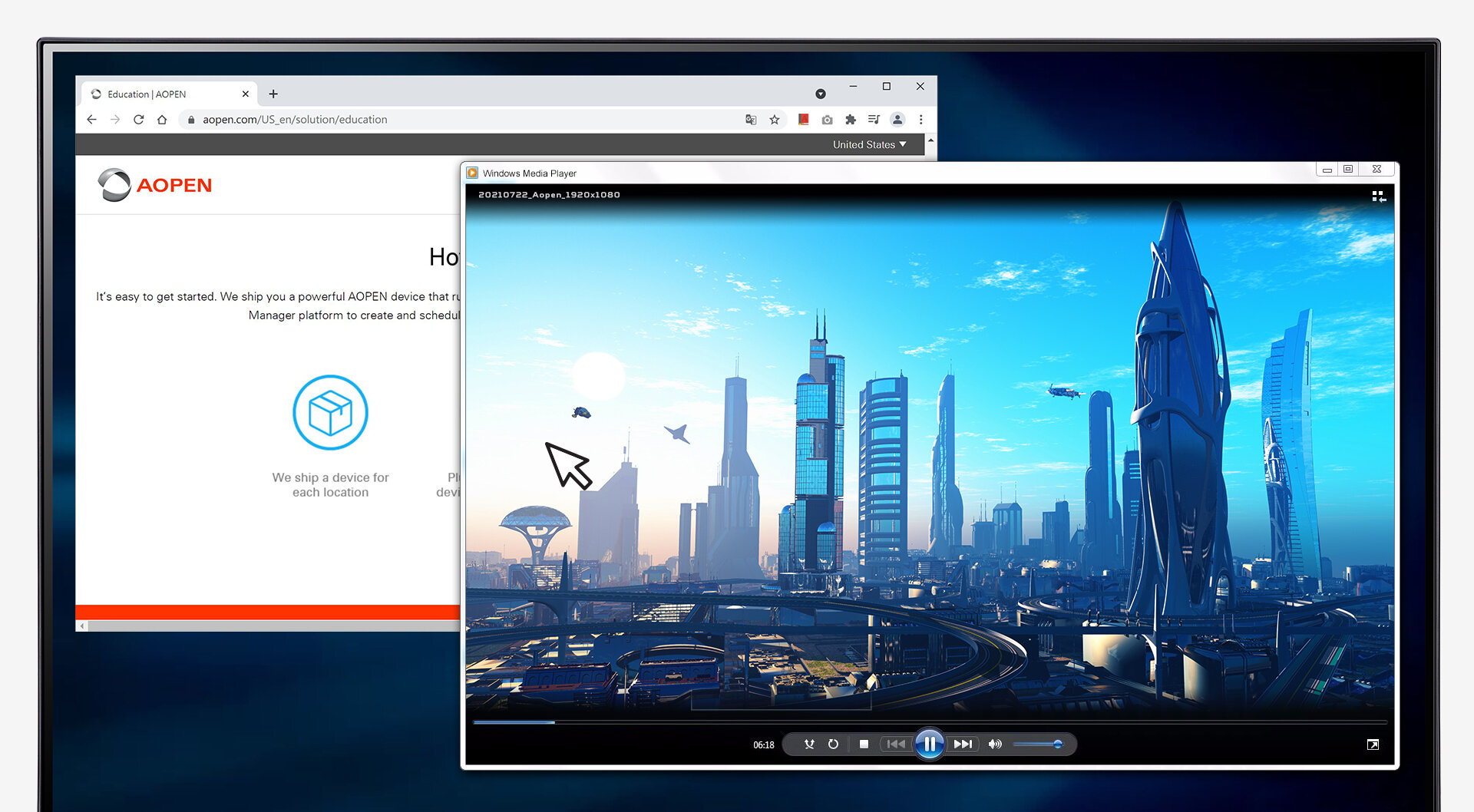Minimize the Chrome browser window
The height and width of the screenshot is (812, 1474).
853,87
